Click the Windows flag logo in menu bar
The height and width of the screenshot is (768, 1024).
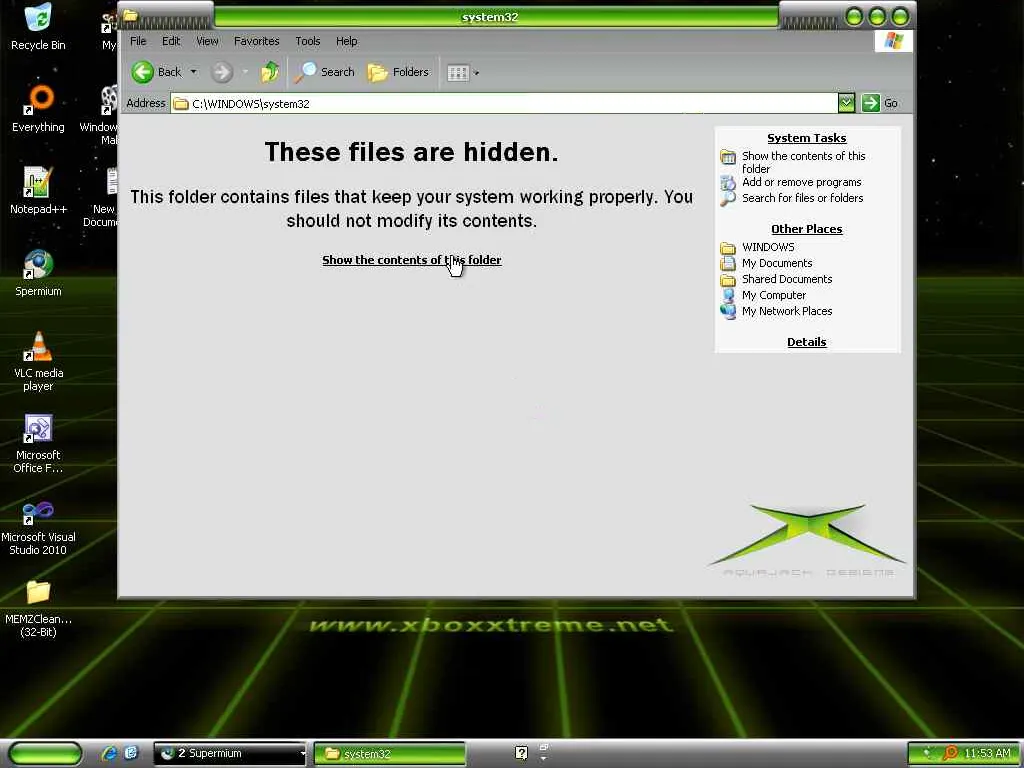pos(893,41)
